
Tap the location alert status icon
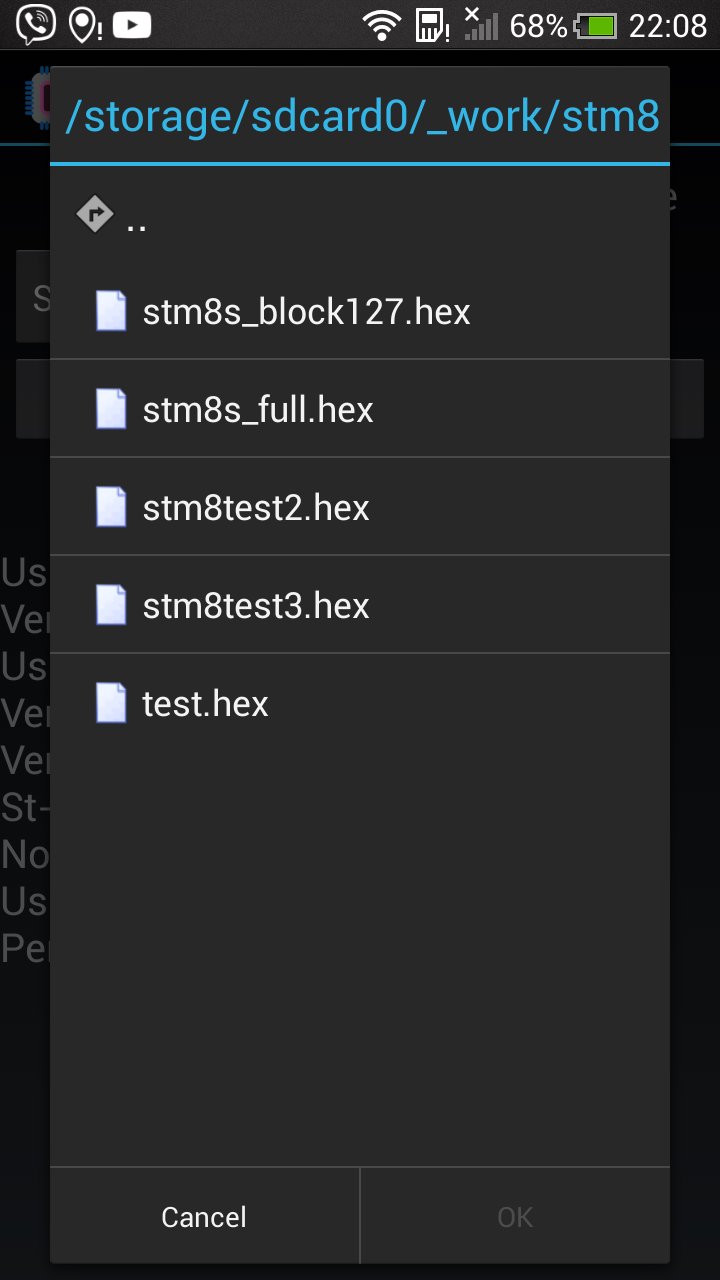84,25
